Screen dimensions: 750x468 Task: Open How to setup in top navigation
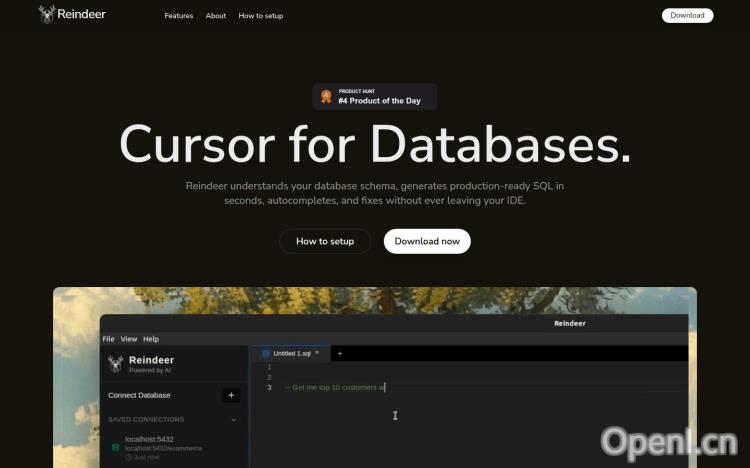click(261, 16)
